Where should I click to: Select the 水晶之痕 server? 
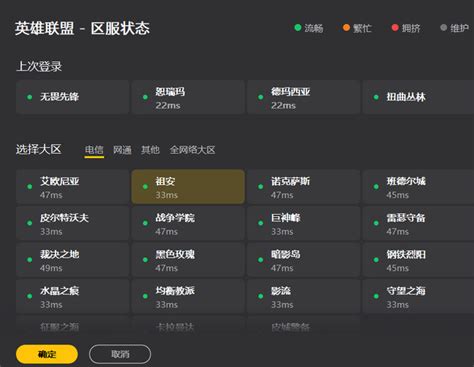[72, 296]
